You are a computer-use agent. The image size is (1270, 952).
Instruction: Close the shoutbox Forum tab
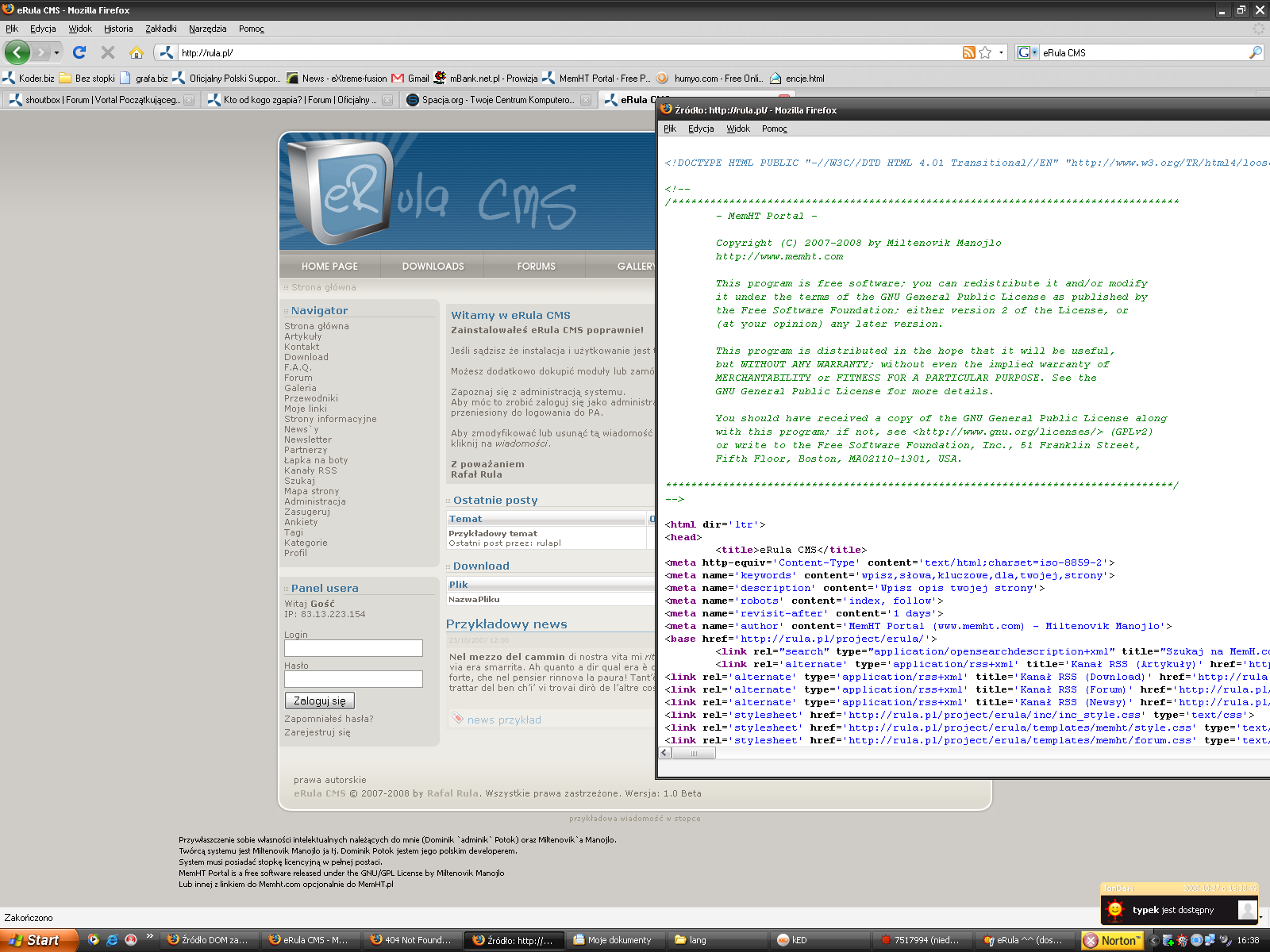189,100
